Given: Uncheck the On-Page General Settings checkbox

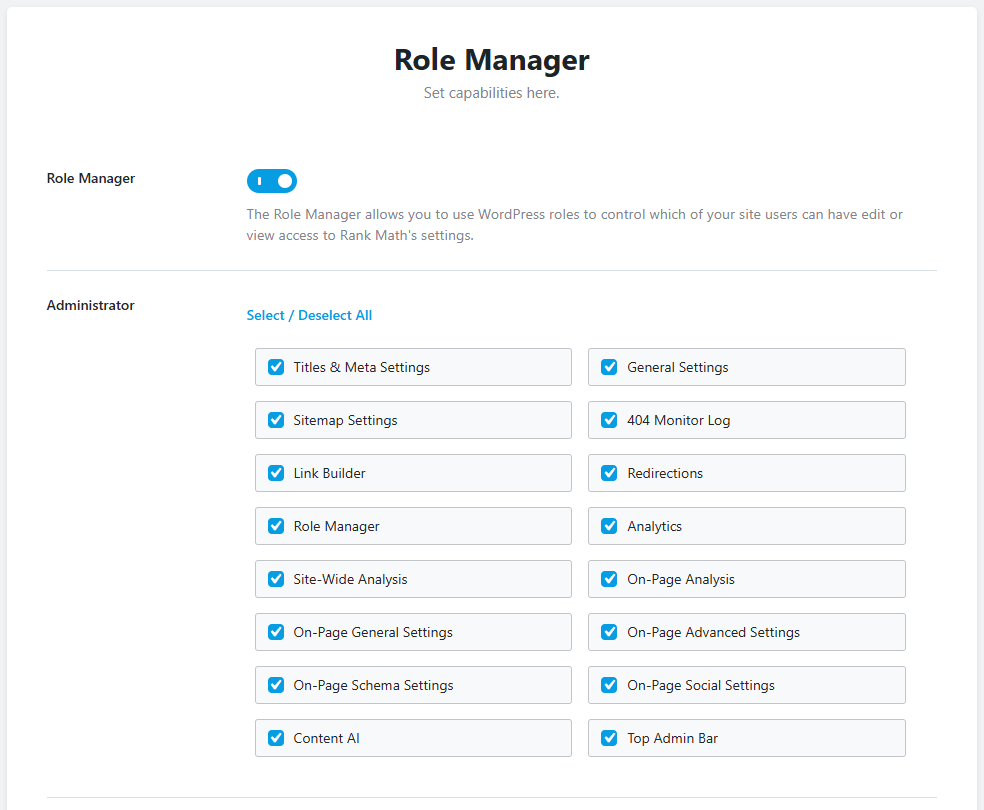Looking at the screenshot, I should pos(276,632).
